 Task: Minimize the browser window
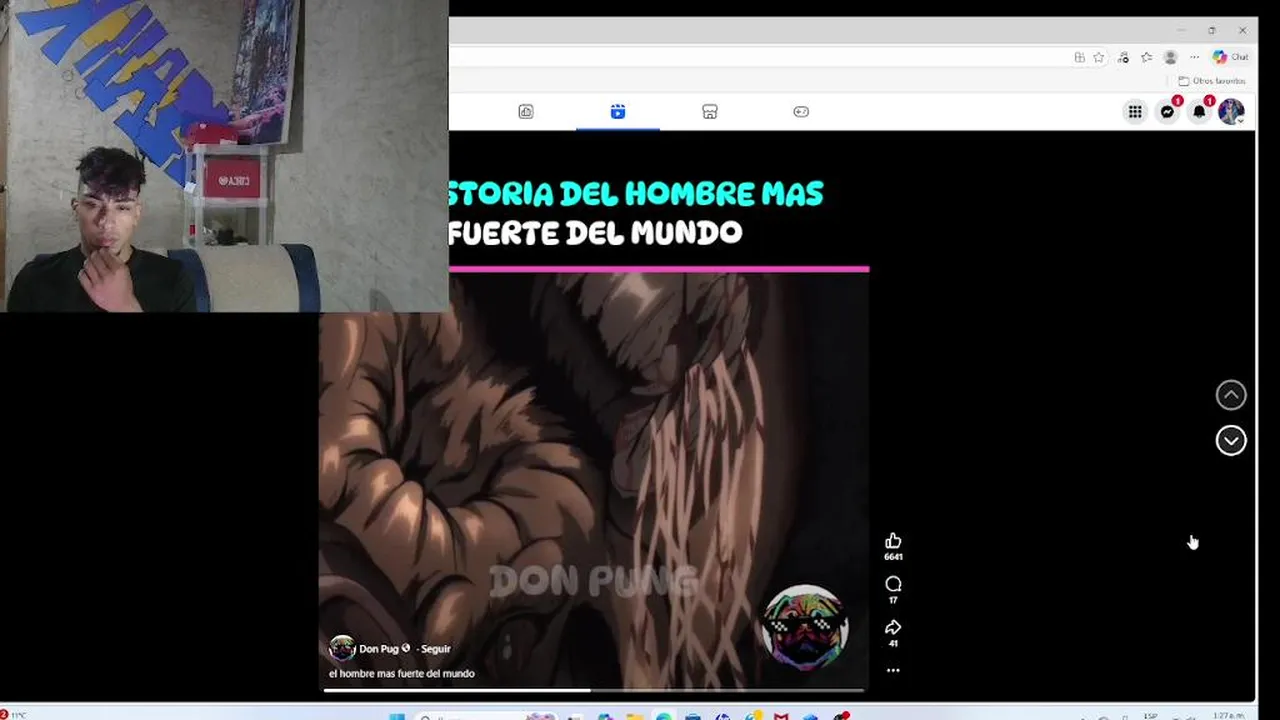(1180, 30)
